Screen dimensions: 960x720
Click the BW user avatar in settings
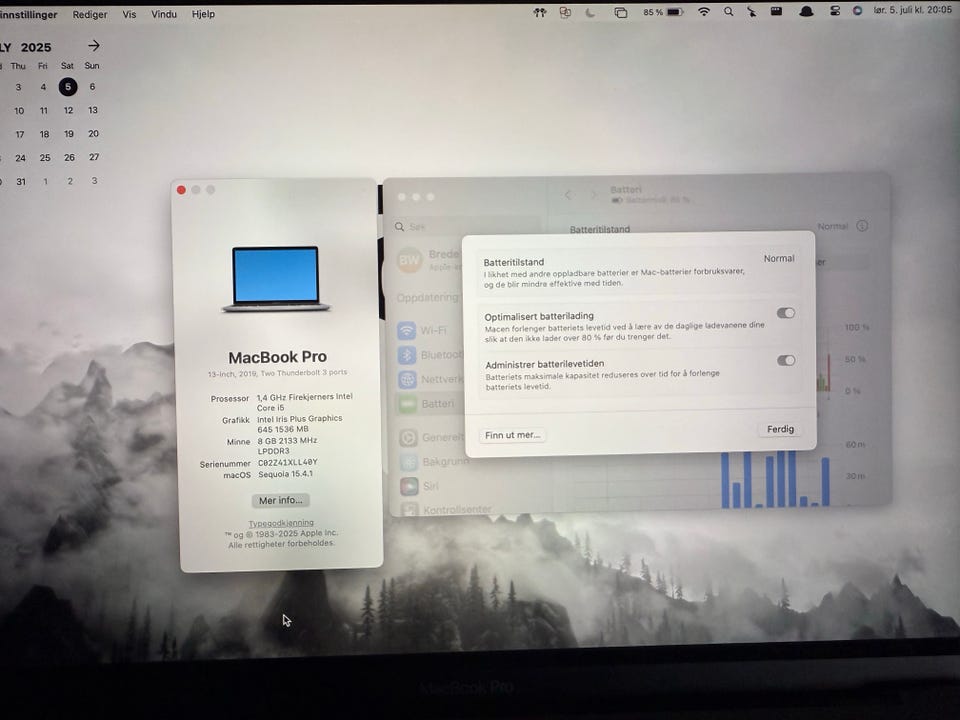409,260
